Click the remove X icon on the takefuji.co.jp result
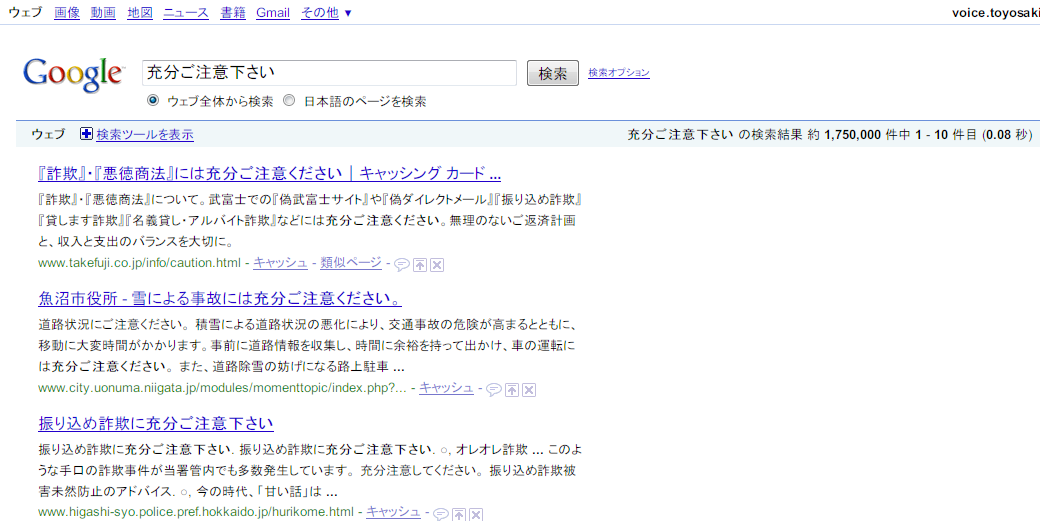Screen dimensions: 1040x521 tap(436, 265)
